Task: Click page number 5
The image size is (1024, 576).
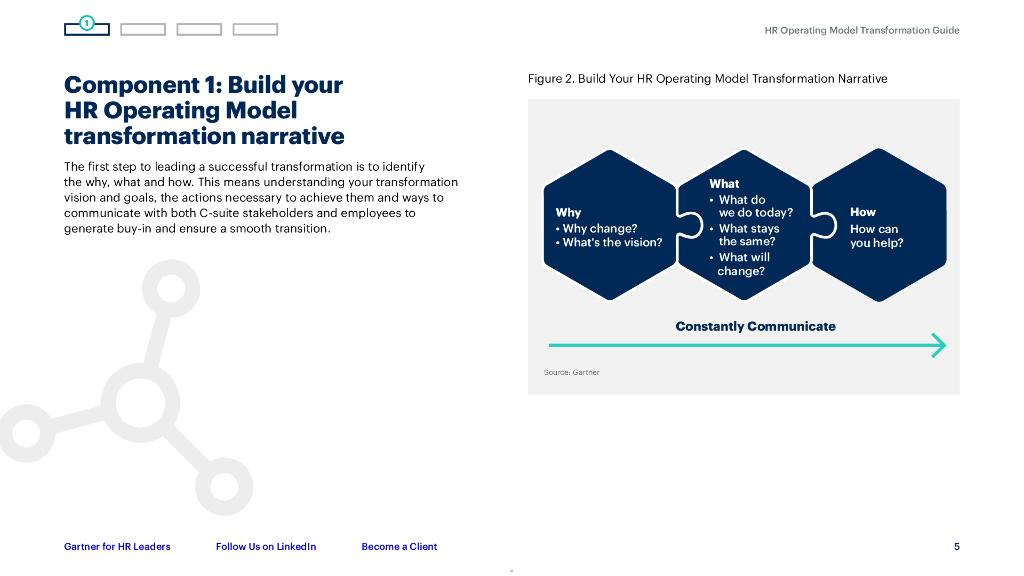Action: (957, 547)
